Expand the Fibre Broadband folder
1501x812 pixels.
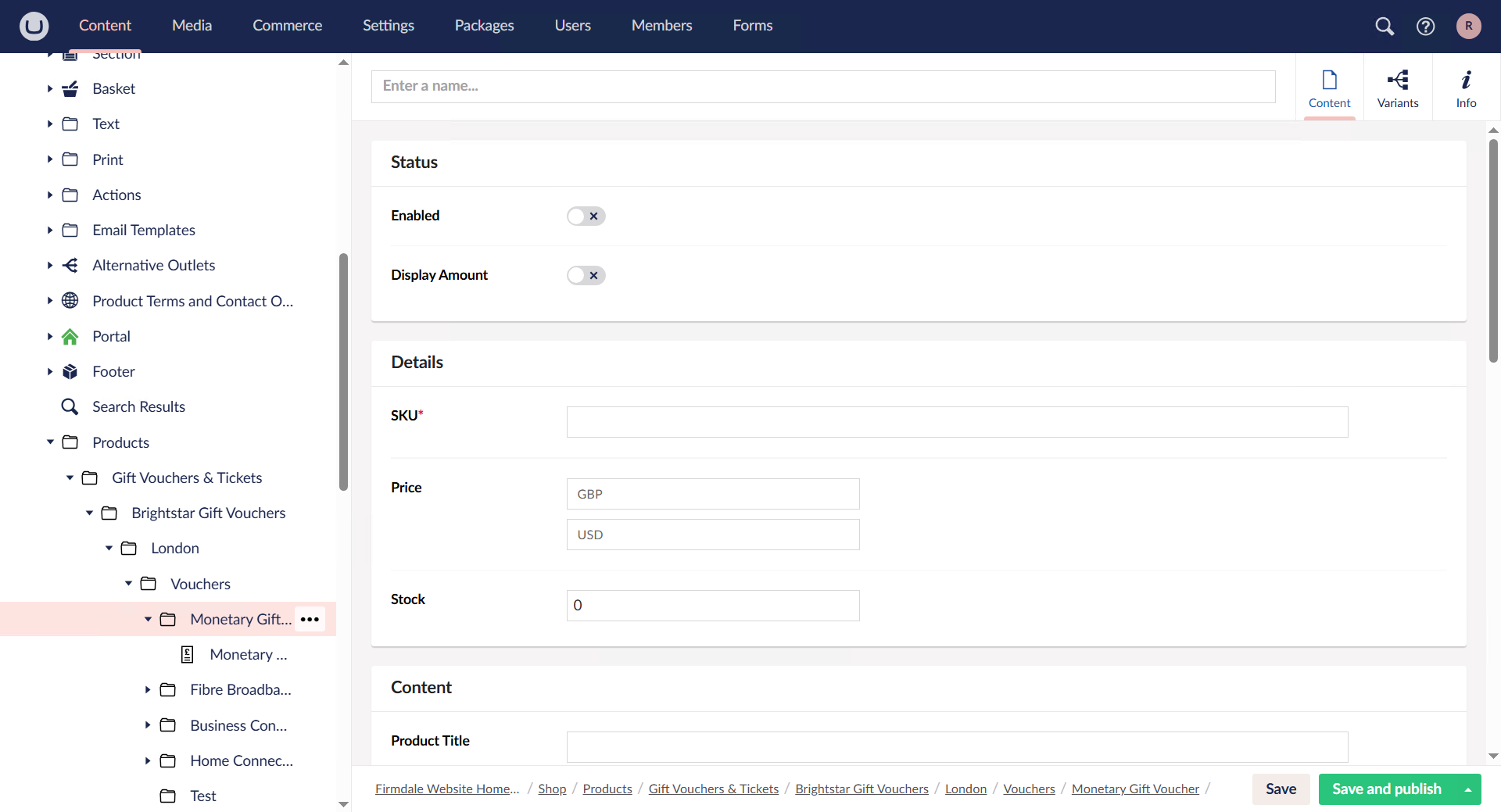pyautogui.click(x=147, y=689)
